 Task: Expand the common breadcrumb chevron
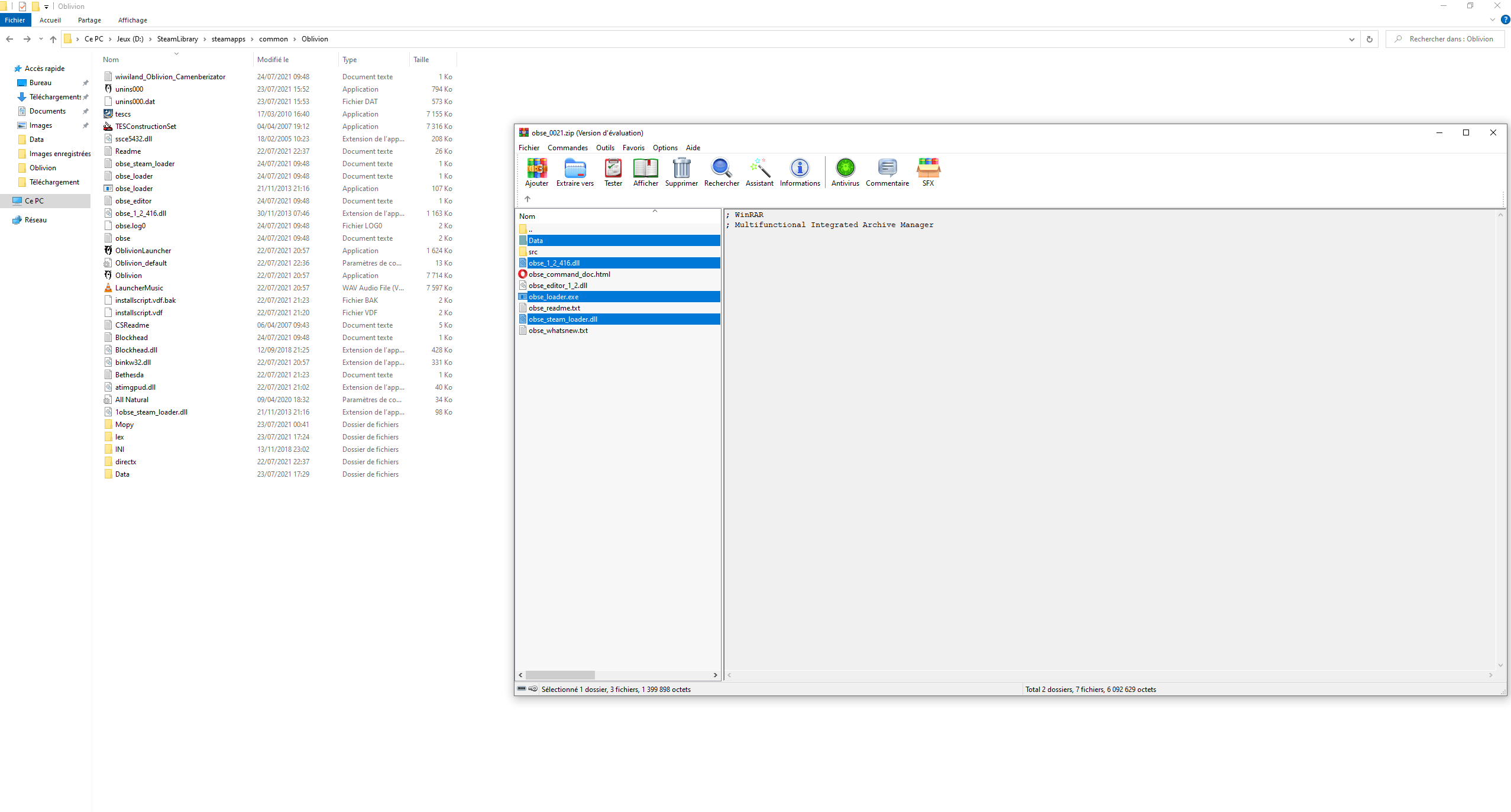click(x=295, y=39)
